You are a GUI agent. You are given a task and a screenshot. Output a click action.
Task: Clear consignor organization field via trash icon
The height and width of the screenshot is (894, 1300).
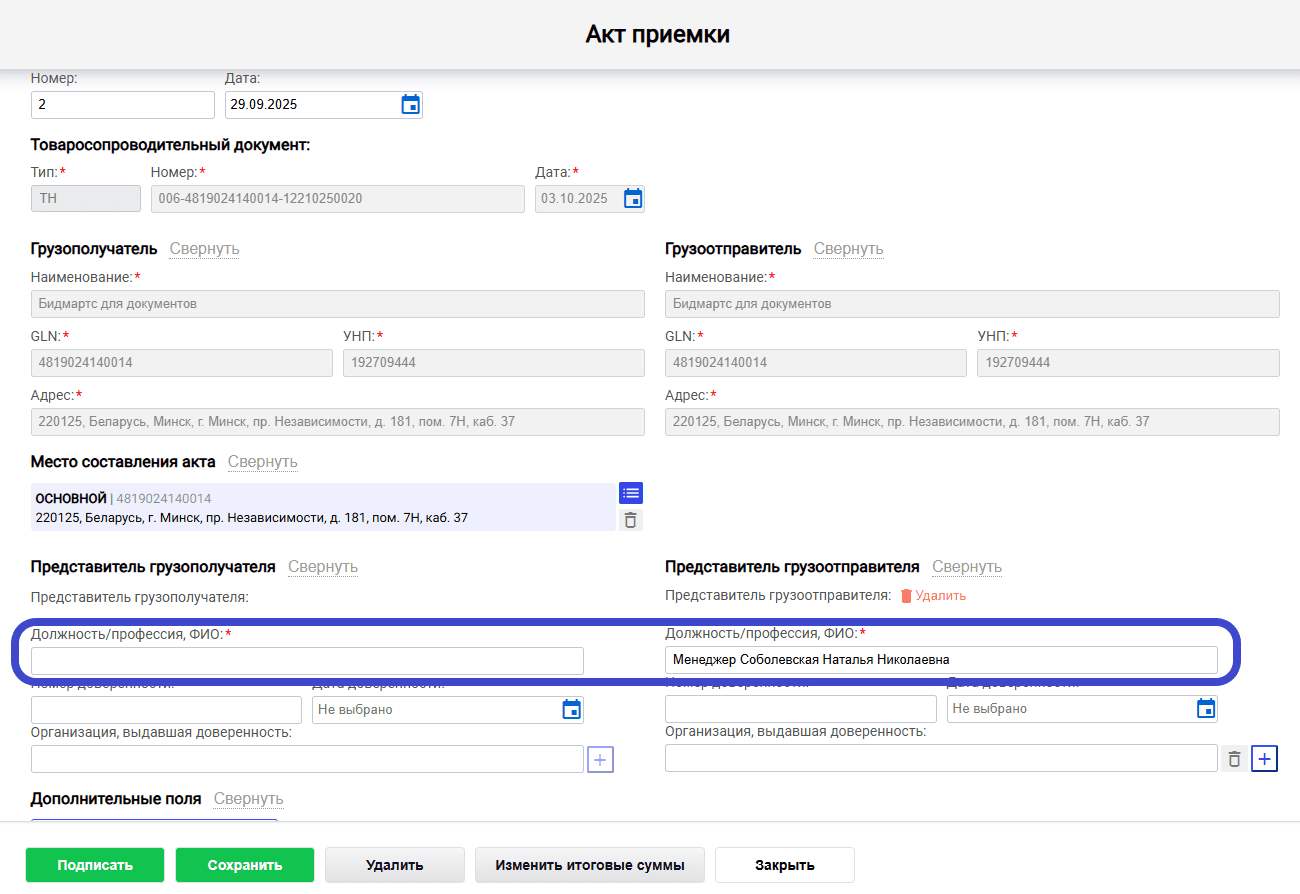tap(1233, 758)
